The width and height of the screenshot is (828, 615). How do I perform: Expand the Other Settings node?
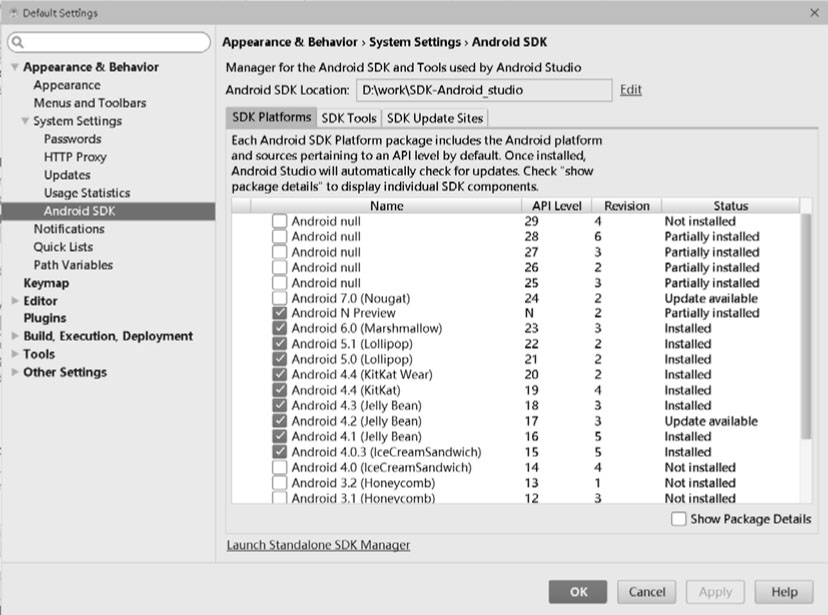[x=15, y=372]
